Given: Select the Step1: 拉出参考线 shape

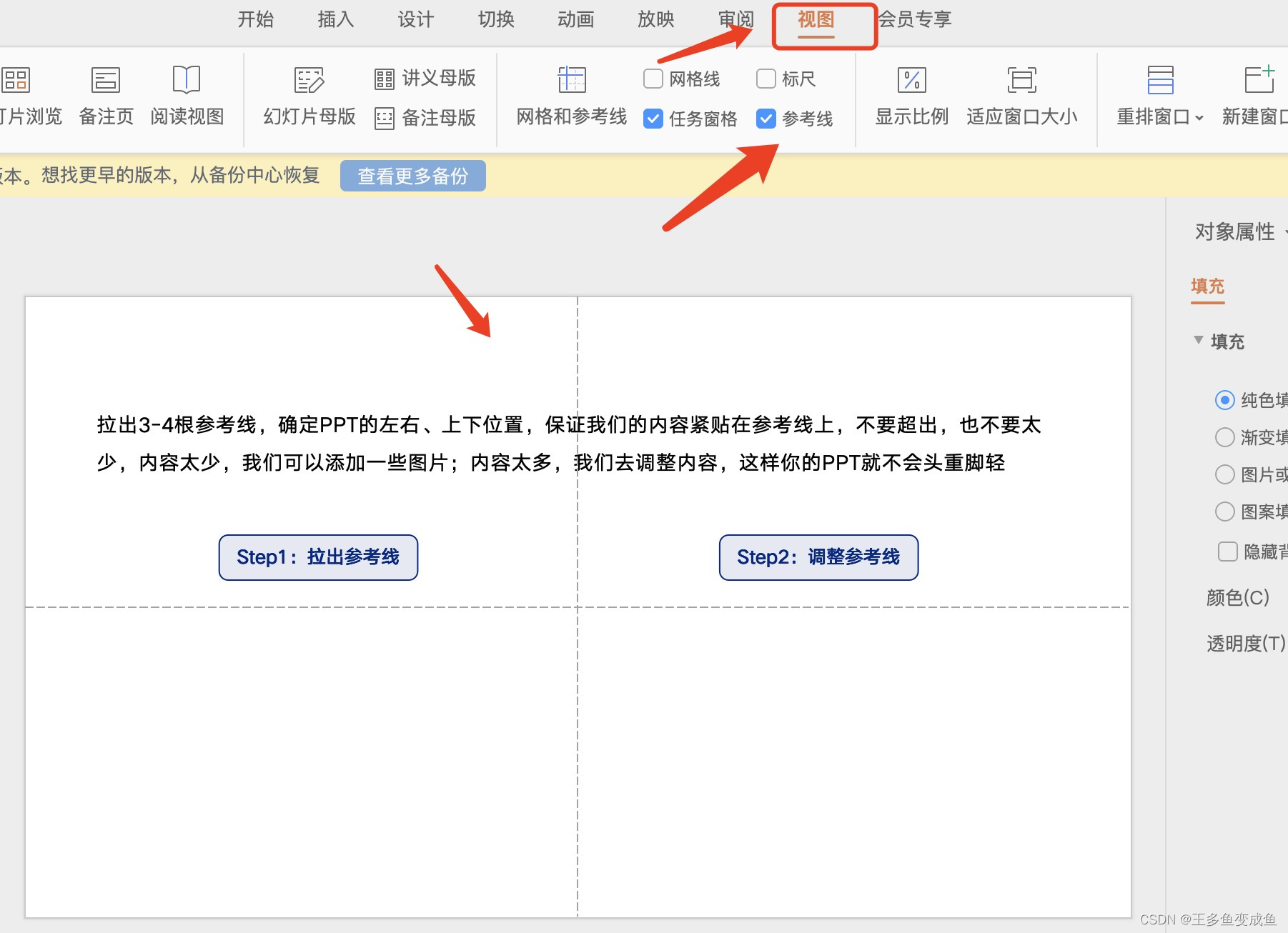Looking at the screenshot, I should pos(318,557).
